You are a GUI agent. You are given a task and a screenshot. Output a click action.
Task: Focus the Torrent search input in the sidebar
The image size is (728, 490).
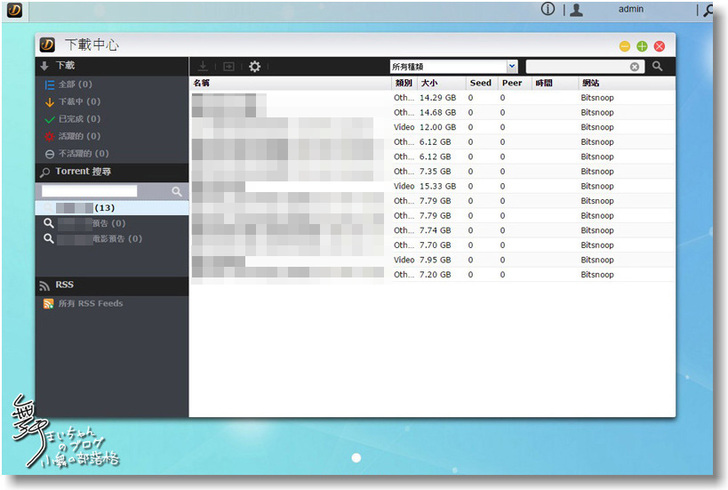pyautogui.click(x=90, y=191)
